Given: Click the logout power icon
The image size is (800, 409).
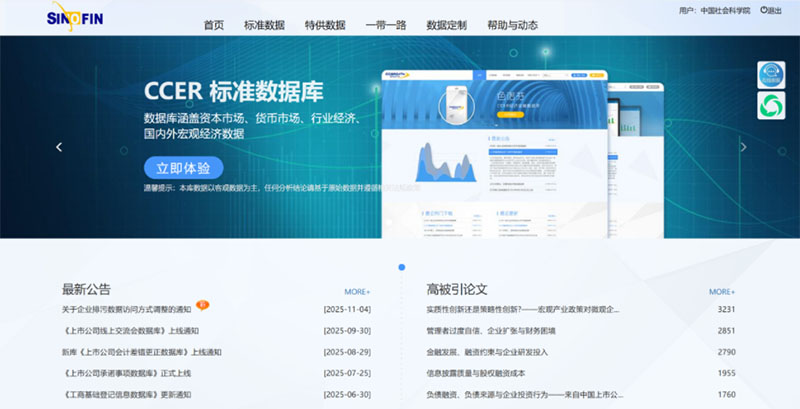Looking at the screenshot, I should pos(764,10).
